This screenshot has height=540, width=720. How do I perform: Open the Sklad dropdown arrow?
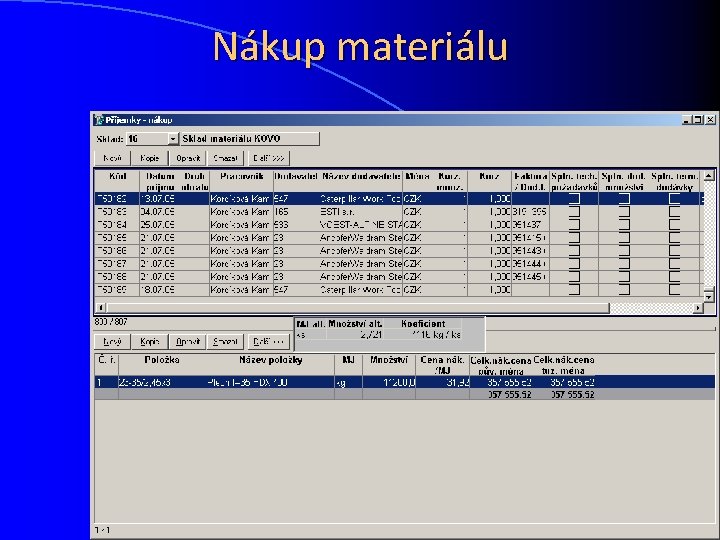(x=173, y=139)
